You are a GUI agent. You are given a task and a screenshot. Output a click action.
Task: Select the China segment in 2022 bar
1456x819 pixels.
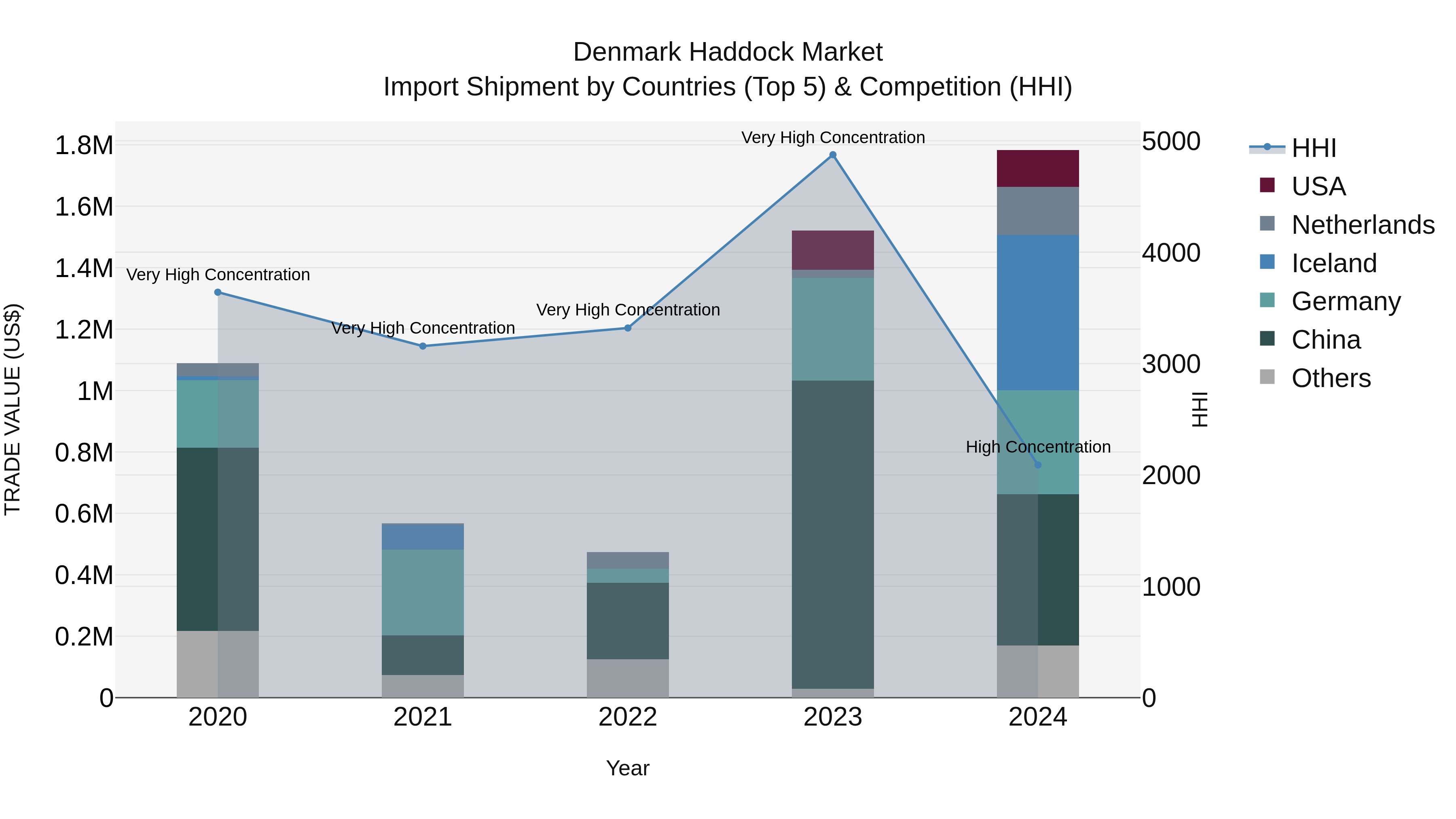point(627,620)
